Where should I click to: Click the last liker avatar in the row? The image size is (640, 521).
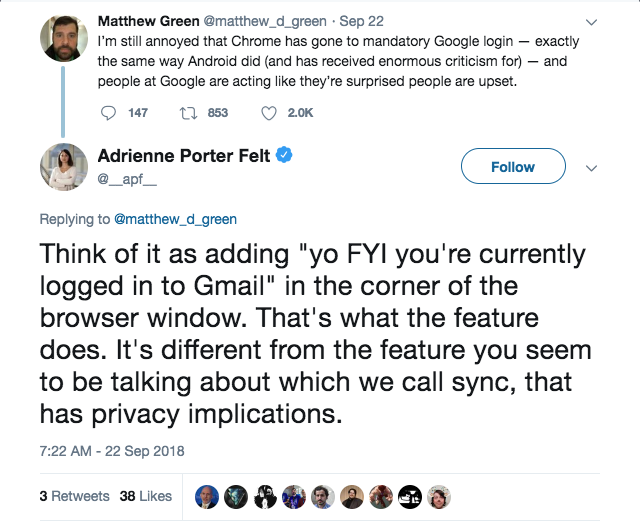(438, 497)
